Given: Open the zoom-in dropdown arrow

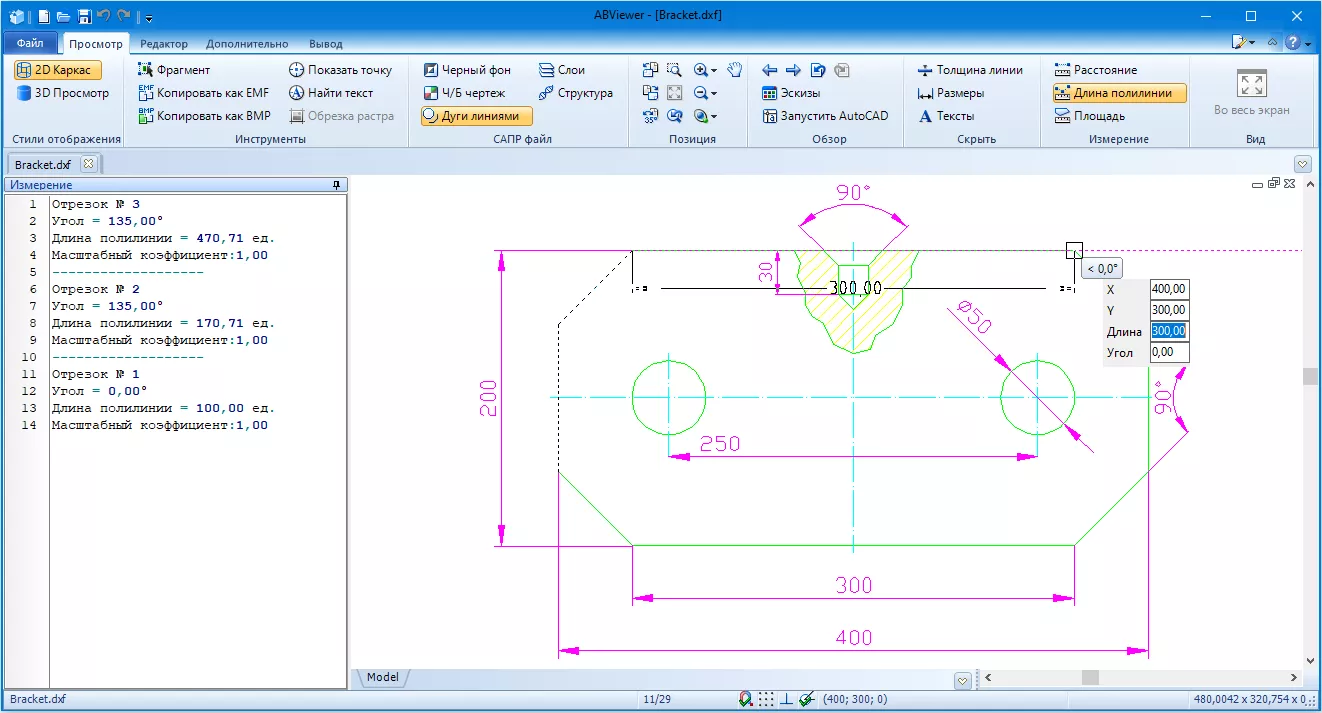Looking at the screenshot, I should pos(716,69).
